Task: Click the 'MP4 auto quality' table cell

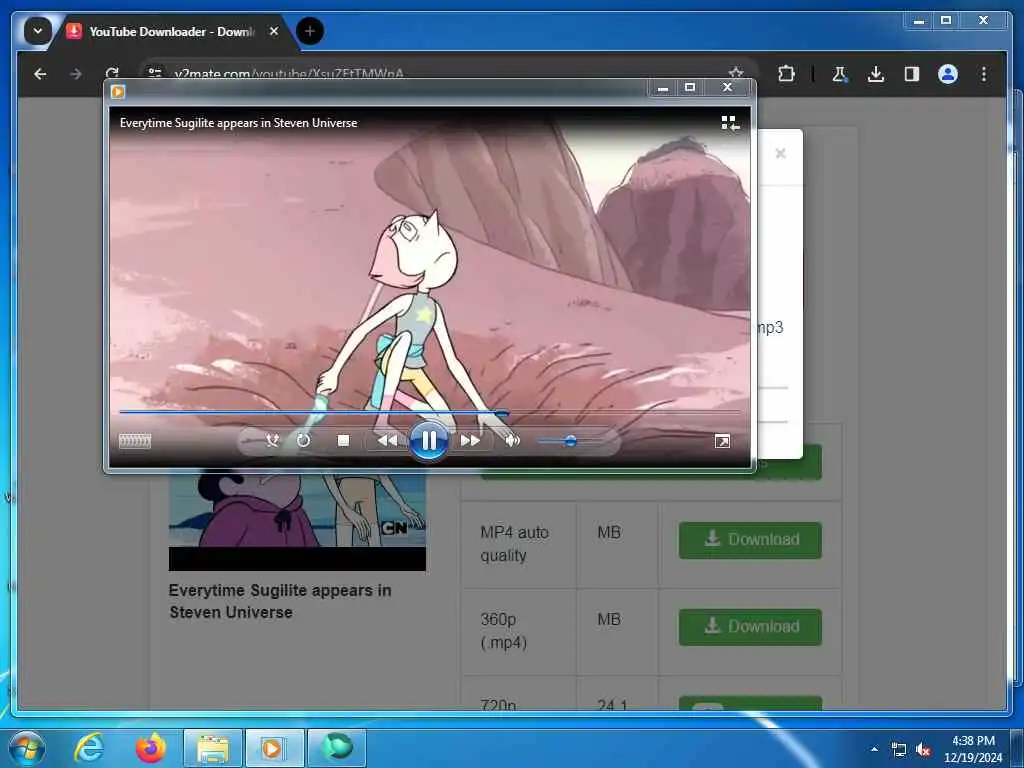Action: pyautogui.click(x=519, y=544)
